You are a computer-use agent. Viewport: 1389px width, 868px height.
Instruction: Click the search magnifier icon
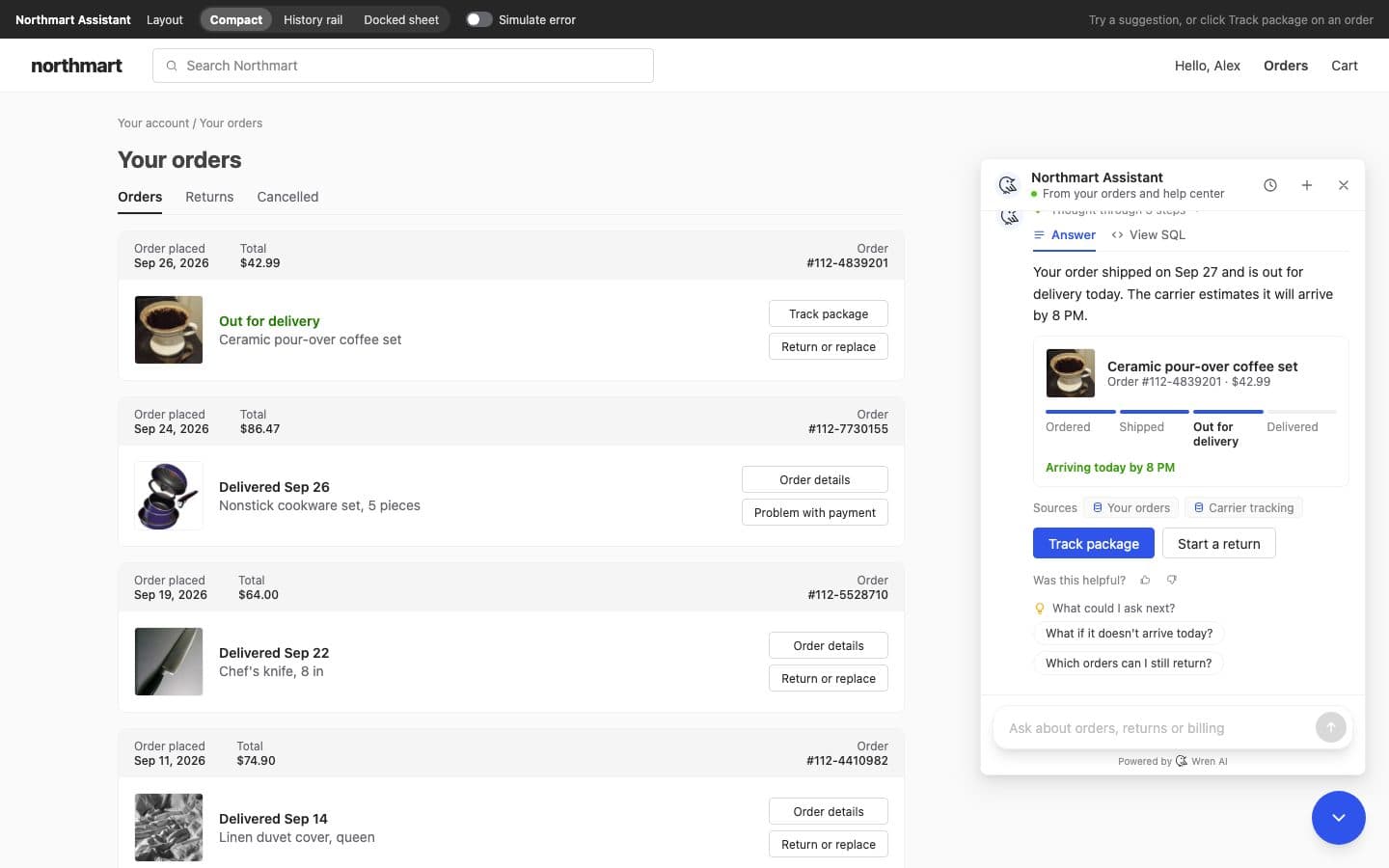(172, 66)
